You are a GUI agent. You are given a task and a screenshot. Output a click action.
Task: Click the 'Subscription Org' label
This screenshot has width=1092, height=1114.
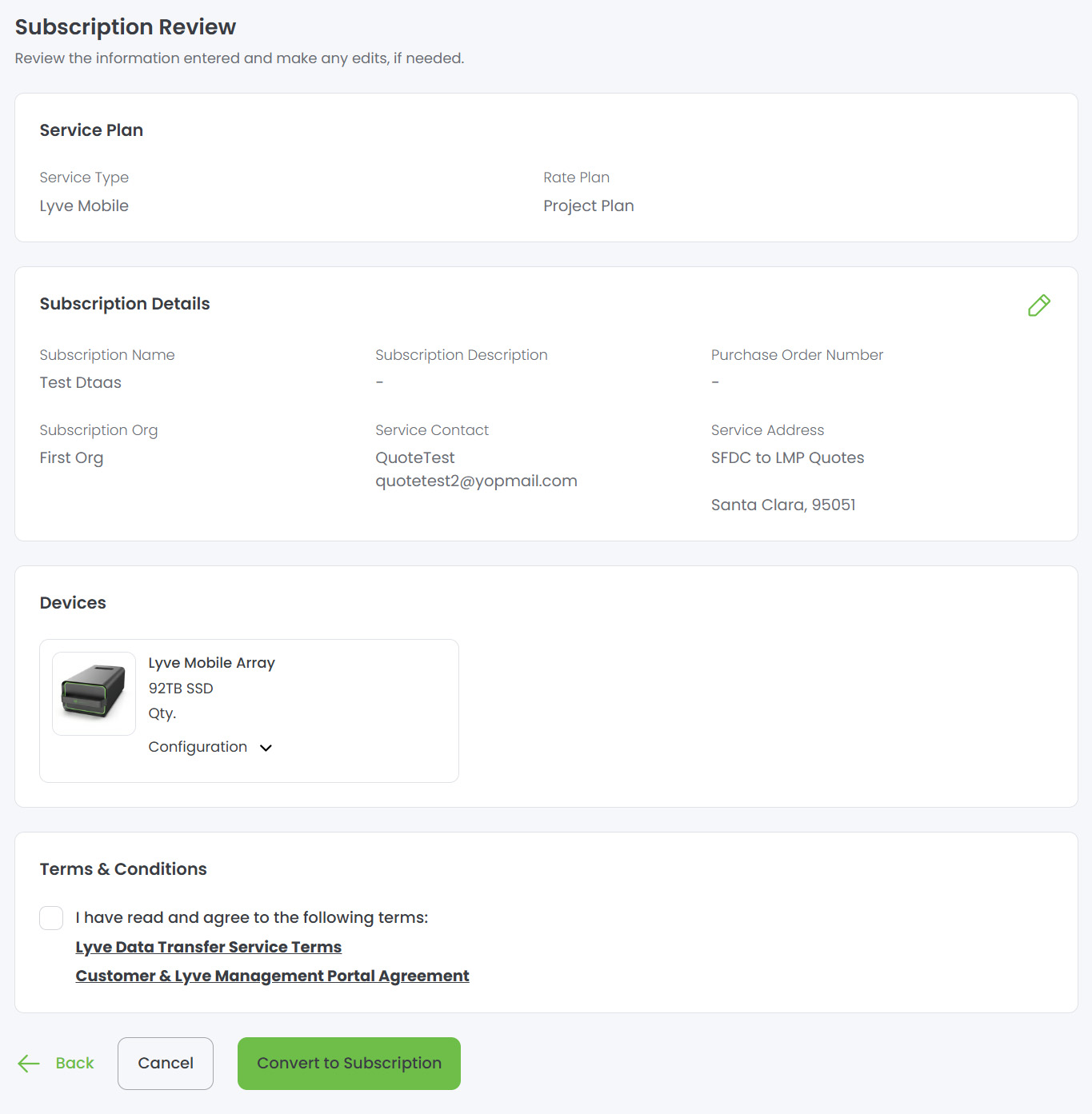(x=98, y=430)
